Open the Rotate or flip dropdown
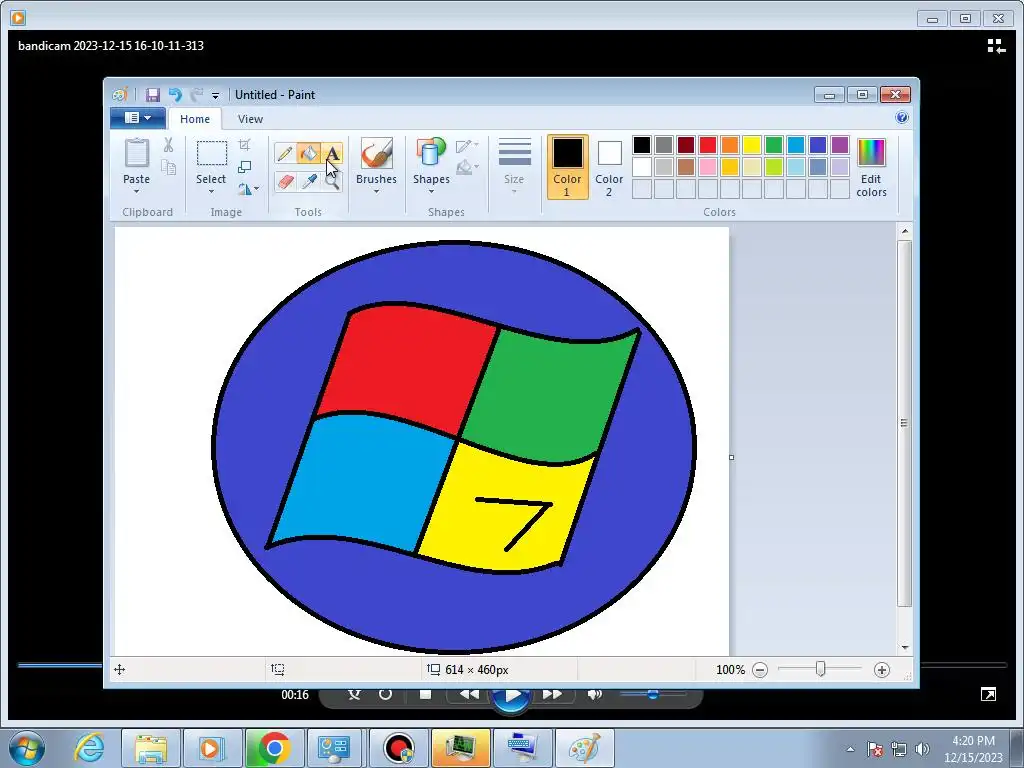 pyautogui.click(x=248, y=189)
